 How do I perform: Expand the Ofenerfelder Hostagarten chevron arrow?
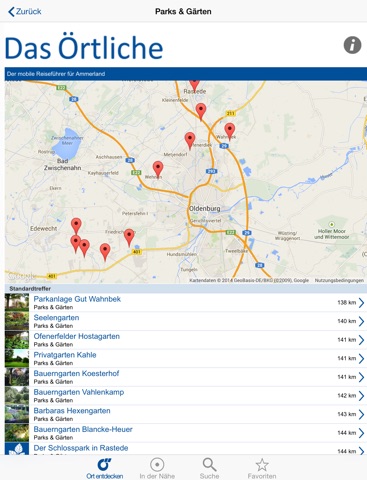(361, 340)
